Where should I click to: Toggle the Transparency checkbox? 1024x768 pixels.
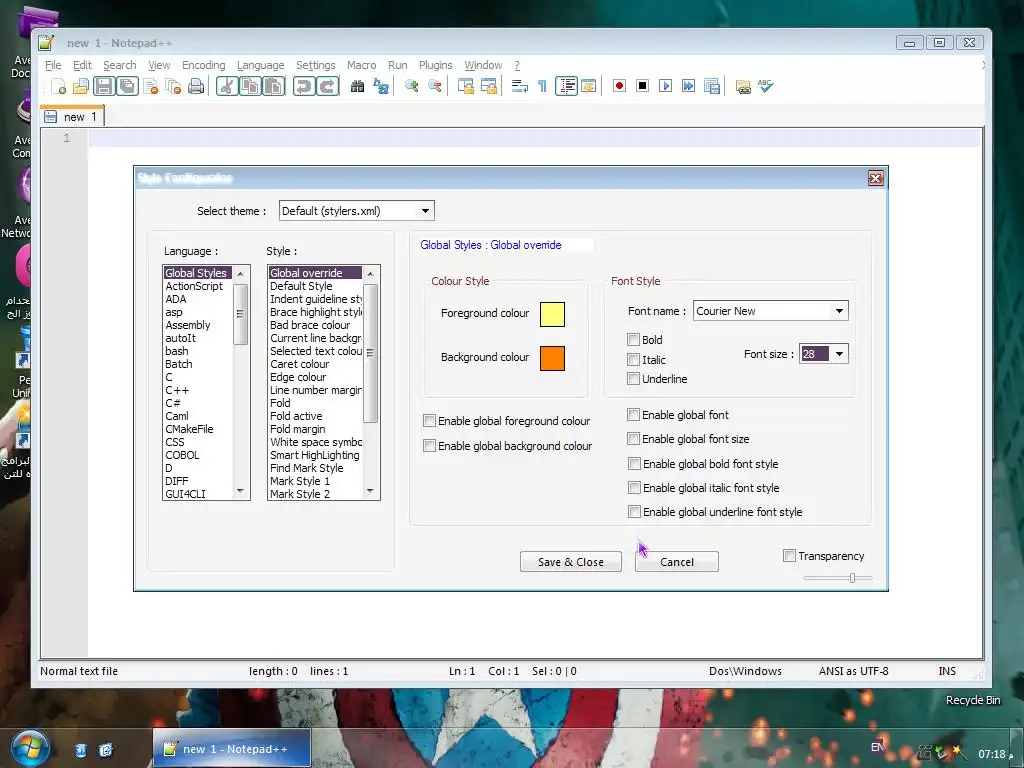pos(789,556)
